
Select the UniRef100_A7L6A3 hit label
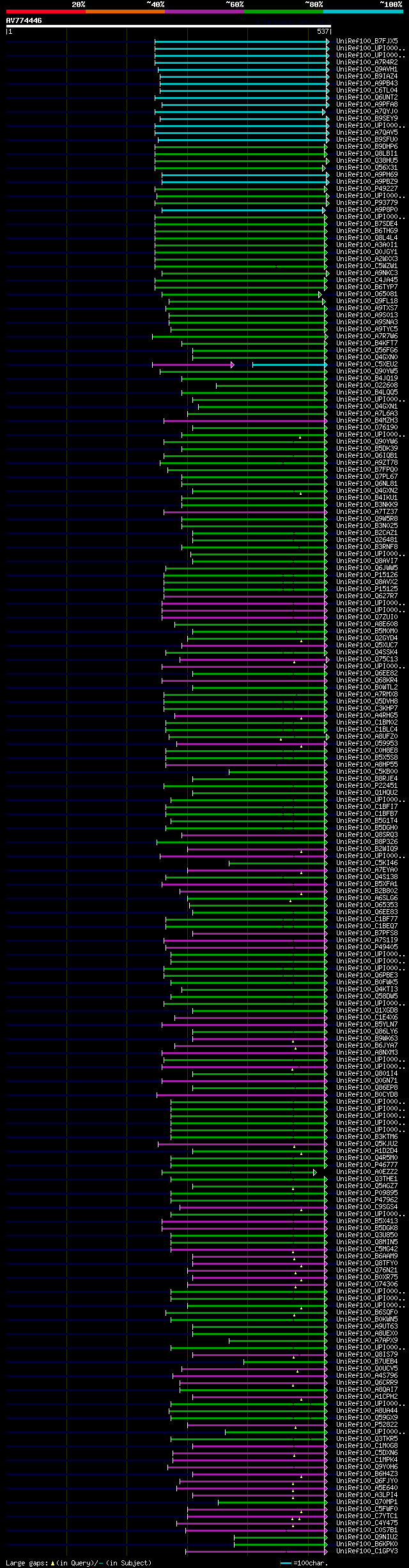[367, 413]
